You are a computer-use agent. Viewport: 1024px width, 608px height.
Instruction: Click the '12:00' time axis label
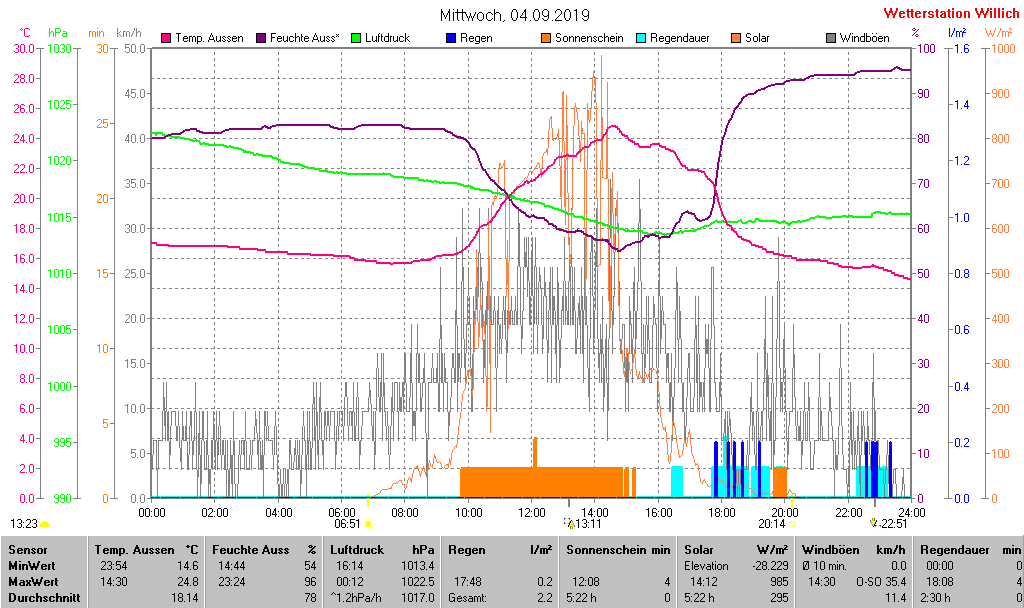pyautogui.click(x=532, y=513)
